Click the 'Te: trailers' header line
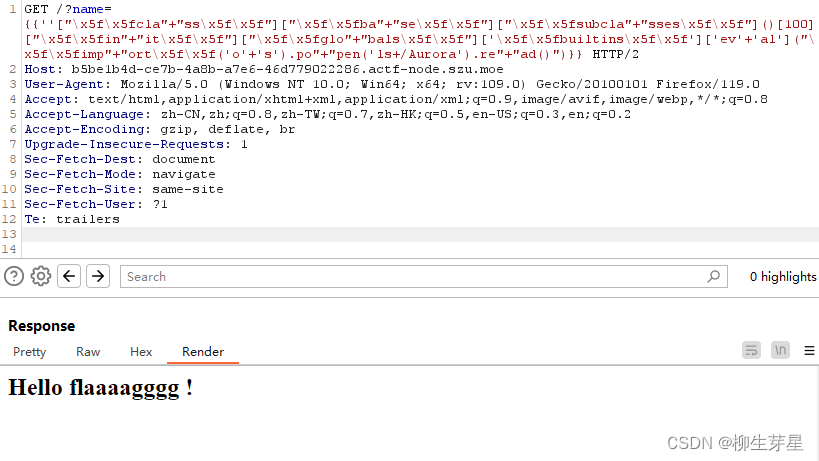 72,219
